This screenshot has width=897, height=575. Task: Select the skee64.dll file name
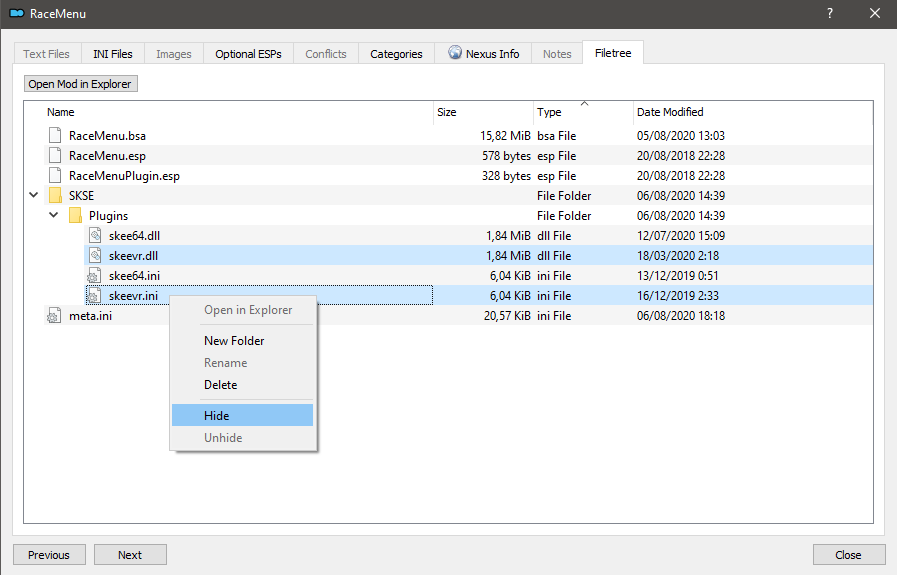[134, 236]
